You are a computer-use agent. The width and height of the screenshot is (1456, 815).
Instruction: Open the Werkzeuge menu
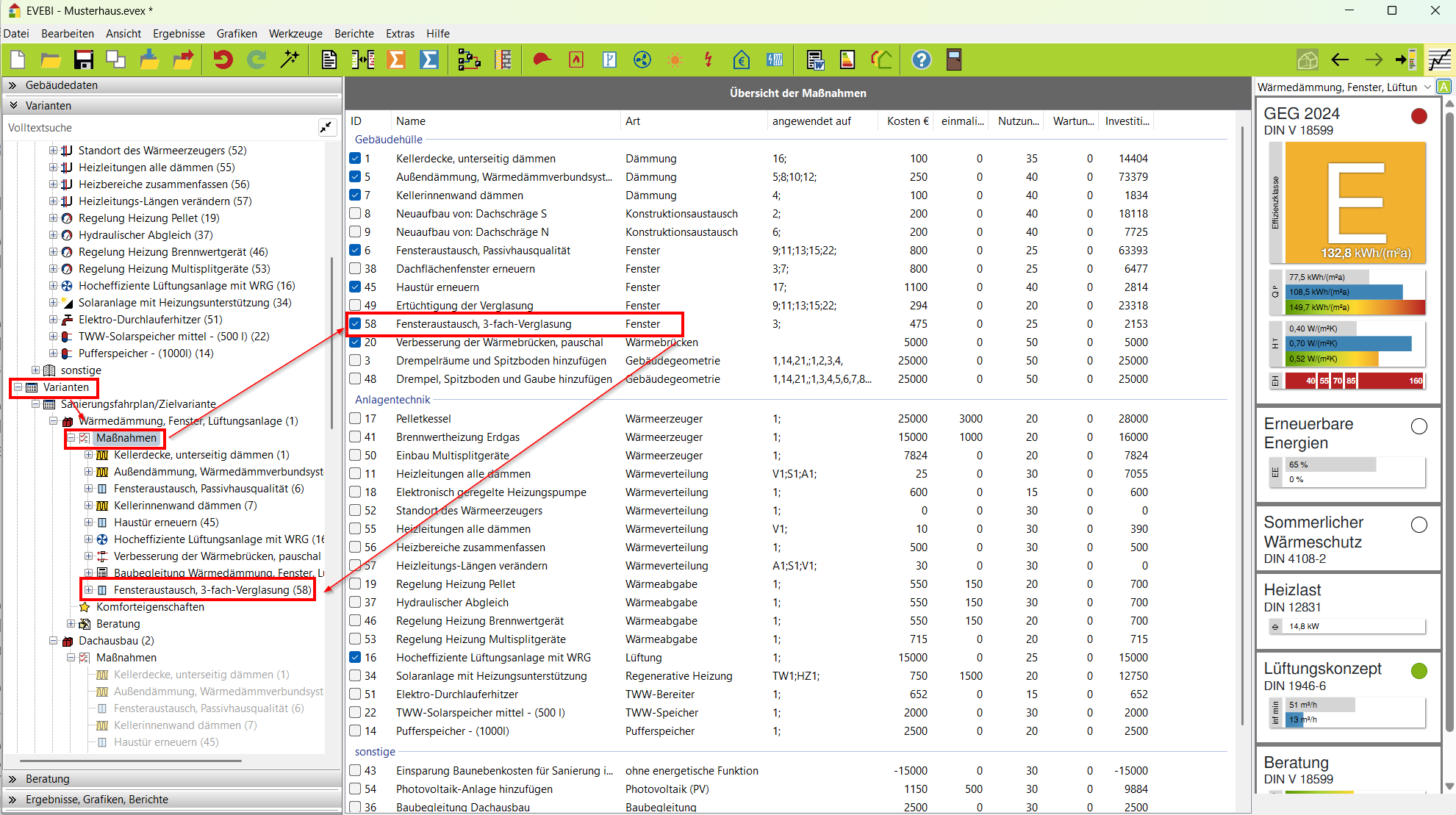point(295,34)
